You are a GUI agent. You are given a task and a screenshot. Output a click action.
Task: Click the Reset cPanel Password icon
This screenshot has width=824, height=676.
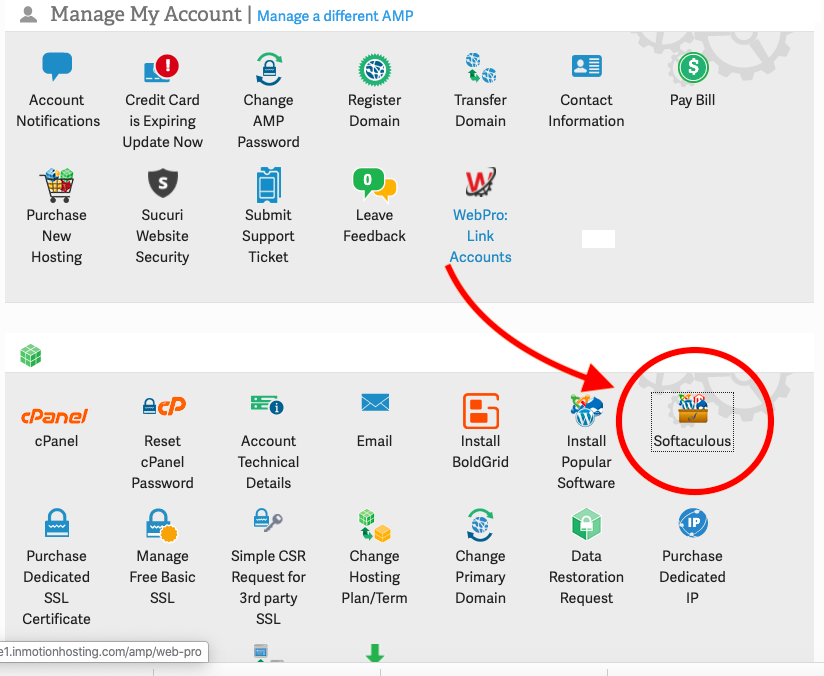tap(164, 406)
